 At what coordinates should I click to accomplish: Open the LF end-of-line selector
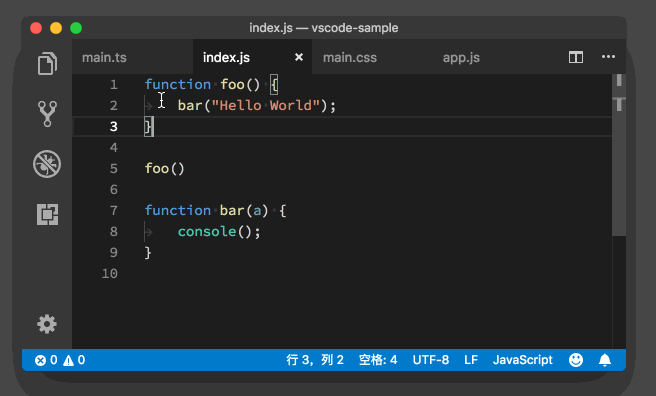click(x=471, y=360)
